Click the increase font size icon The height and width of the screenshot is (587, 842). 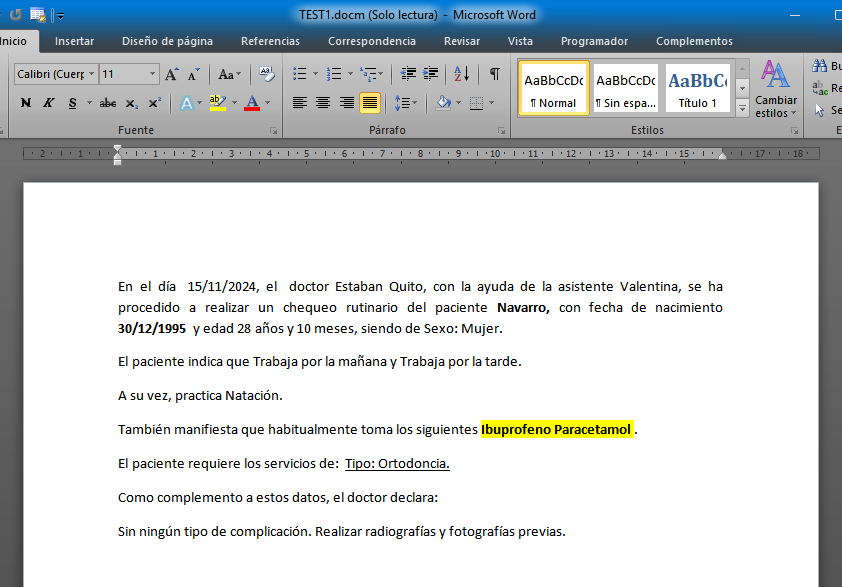point(172,74)
